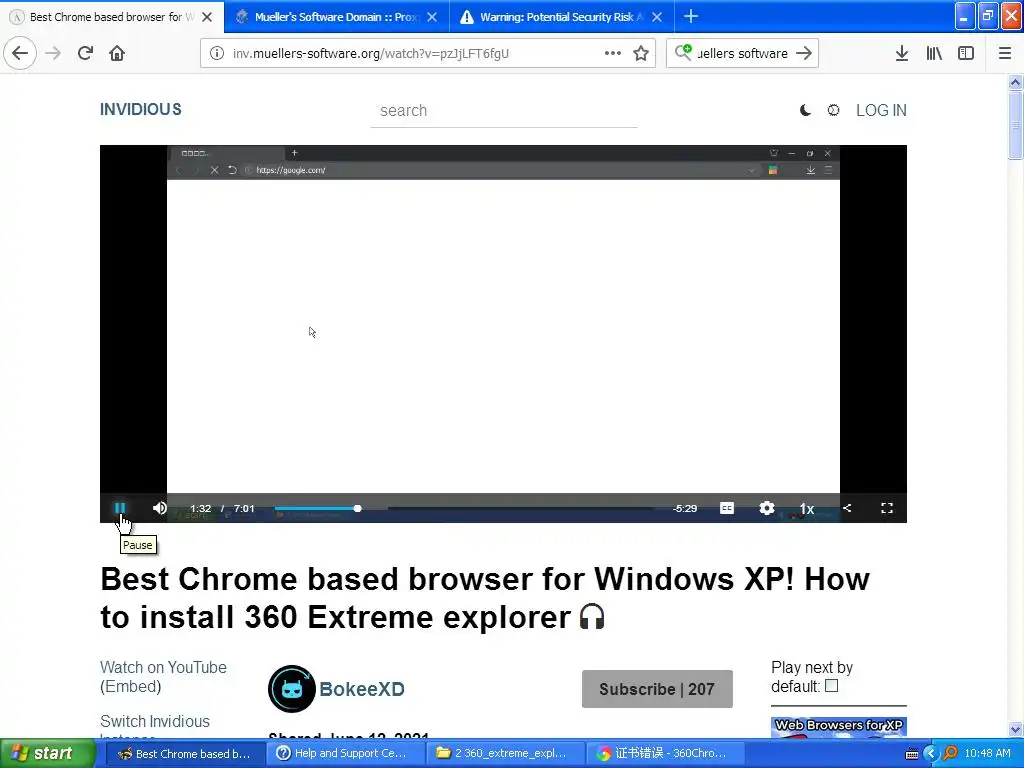The width and height of the screenshot is (1024, 768).
Task: Click Invidious search field
Action: (504, 110)
